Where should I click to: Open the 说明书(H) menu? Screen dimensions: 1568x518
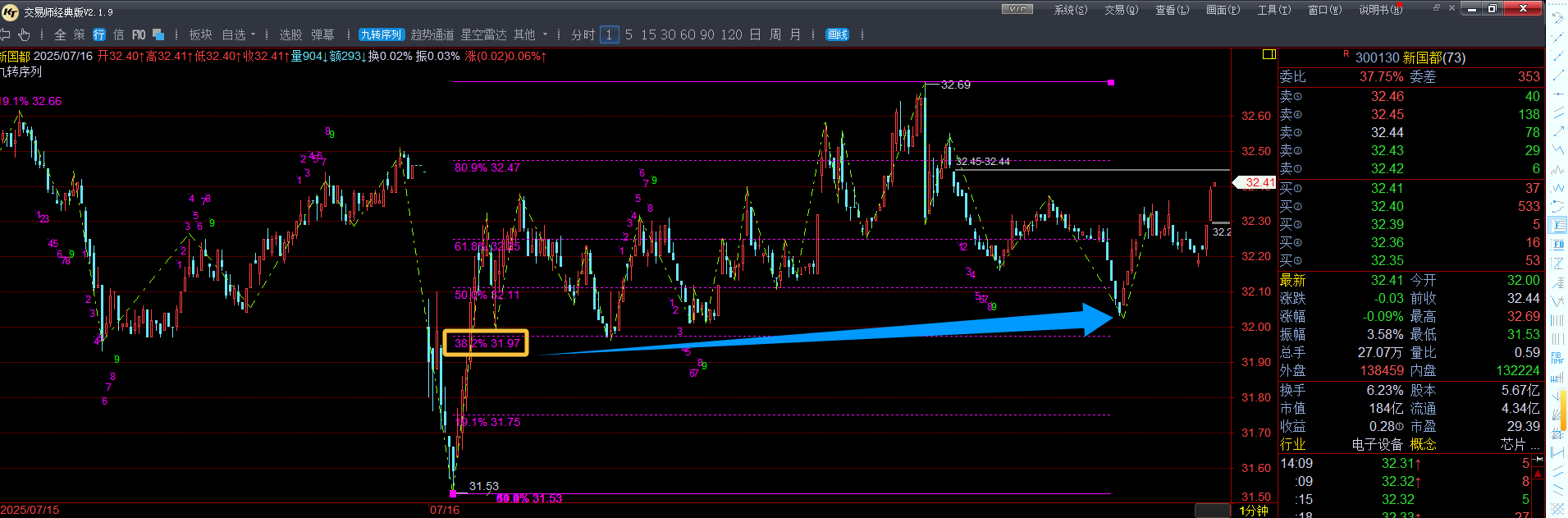click(x=1380, y=10)
